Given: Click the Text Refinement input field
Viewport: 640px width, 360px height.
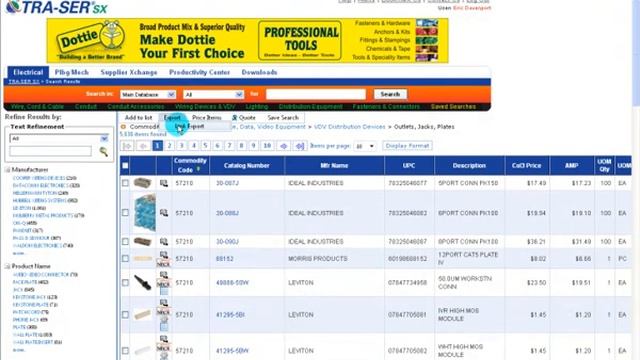Looking at the screenshot, I should click(51, 151).
